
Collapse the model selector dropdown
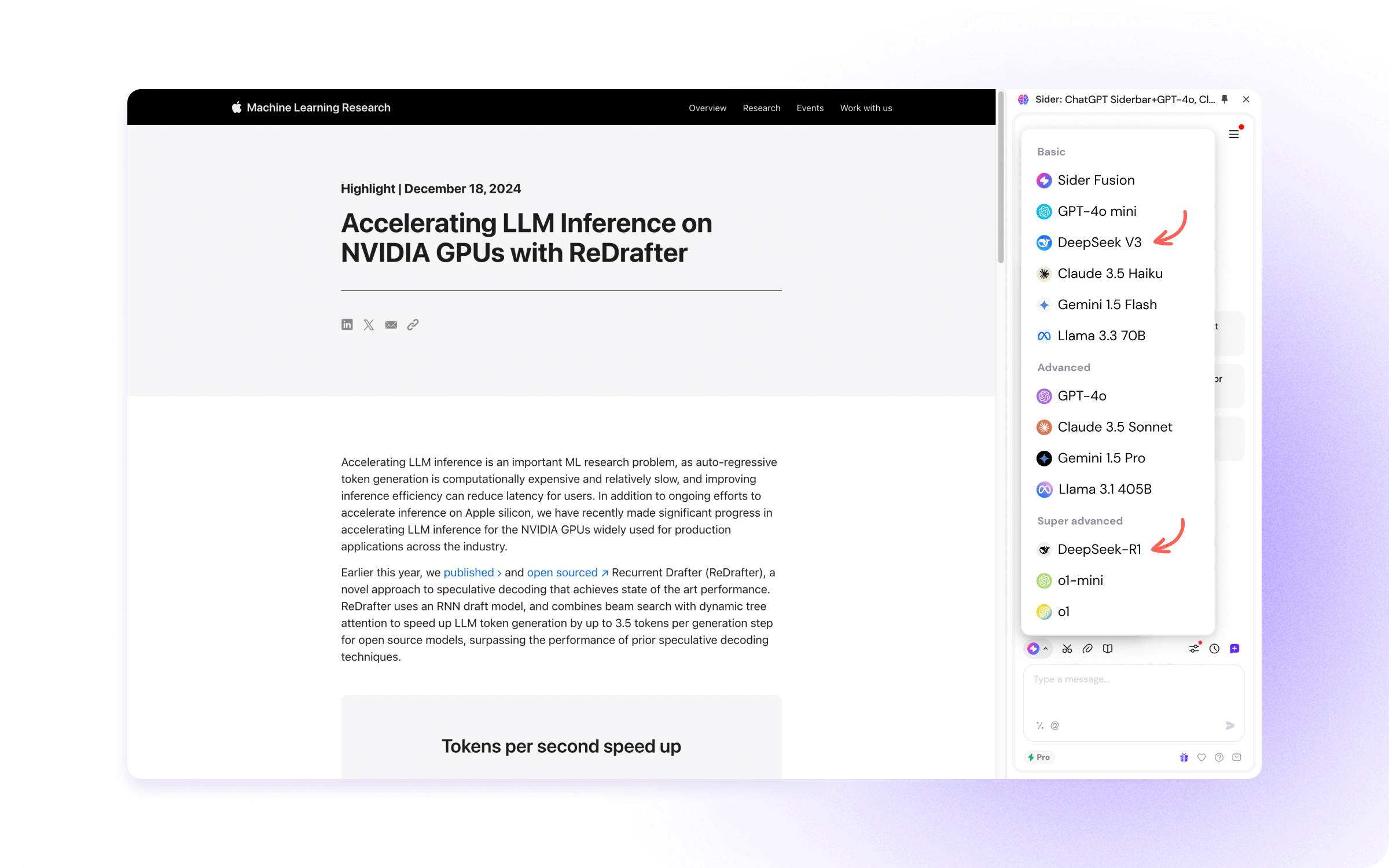point(1038,649)
